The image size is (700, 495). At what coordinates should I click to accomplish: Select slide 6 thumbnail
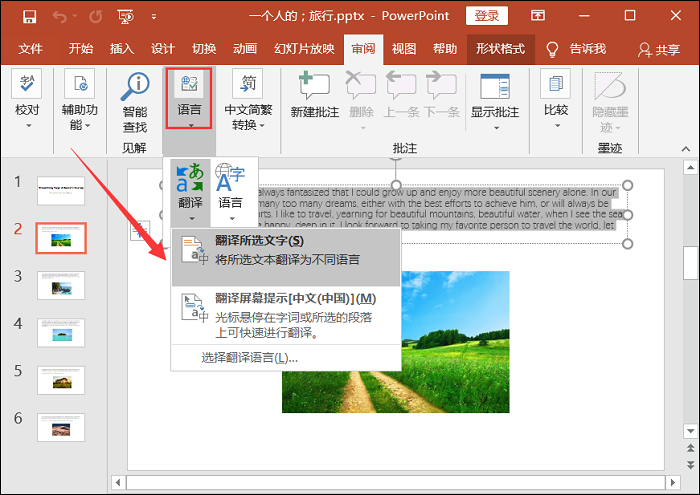tap(61, 427)
